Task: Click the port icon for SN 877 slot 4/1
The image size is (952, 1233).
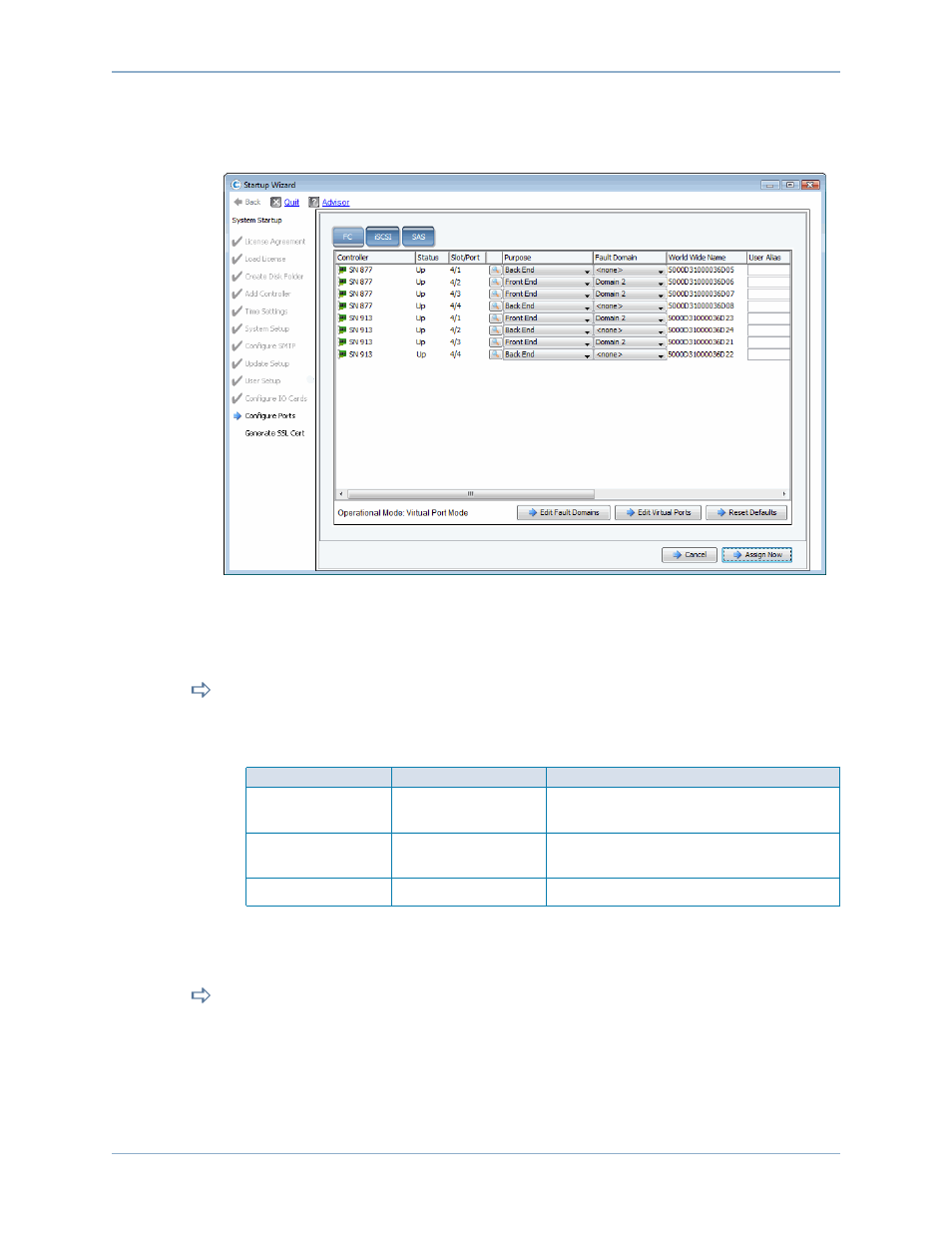Action: 342,270
